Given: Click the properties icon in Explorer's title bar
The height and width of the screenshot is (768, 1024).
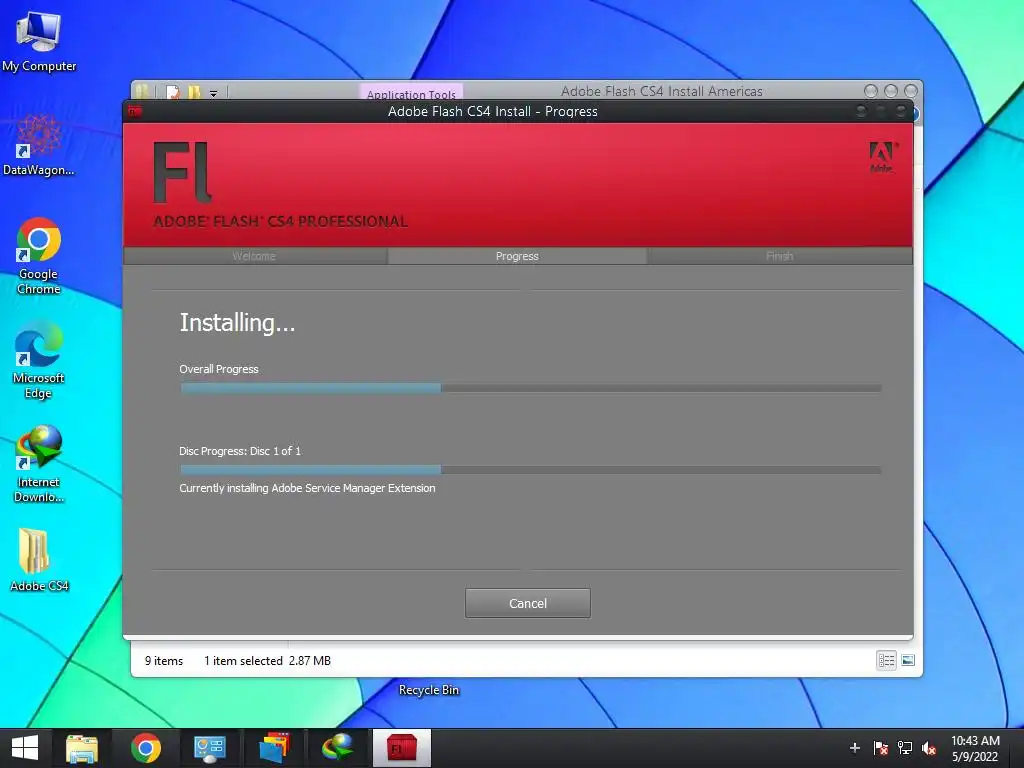Looking at the screenshot, I should (x=172, y=92).
